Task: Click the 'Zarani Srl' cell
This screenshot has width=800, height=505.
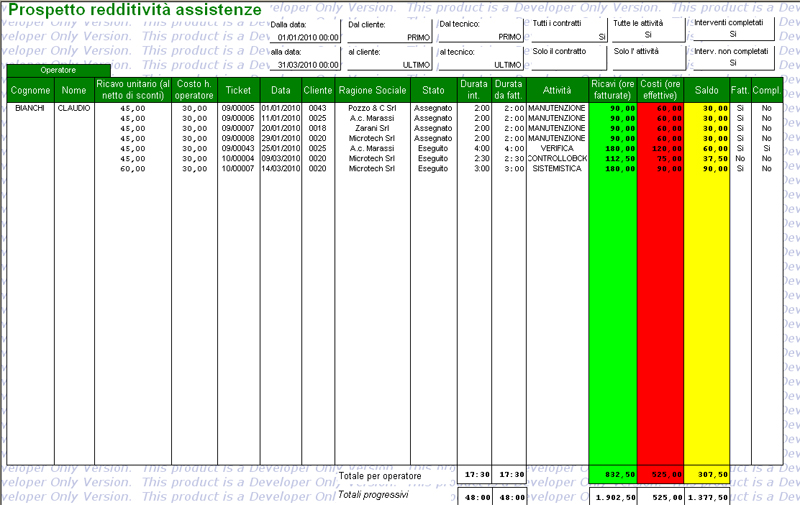Action: tap(372, 129)
